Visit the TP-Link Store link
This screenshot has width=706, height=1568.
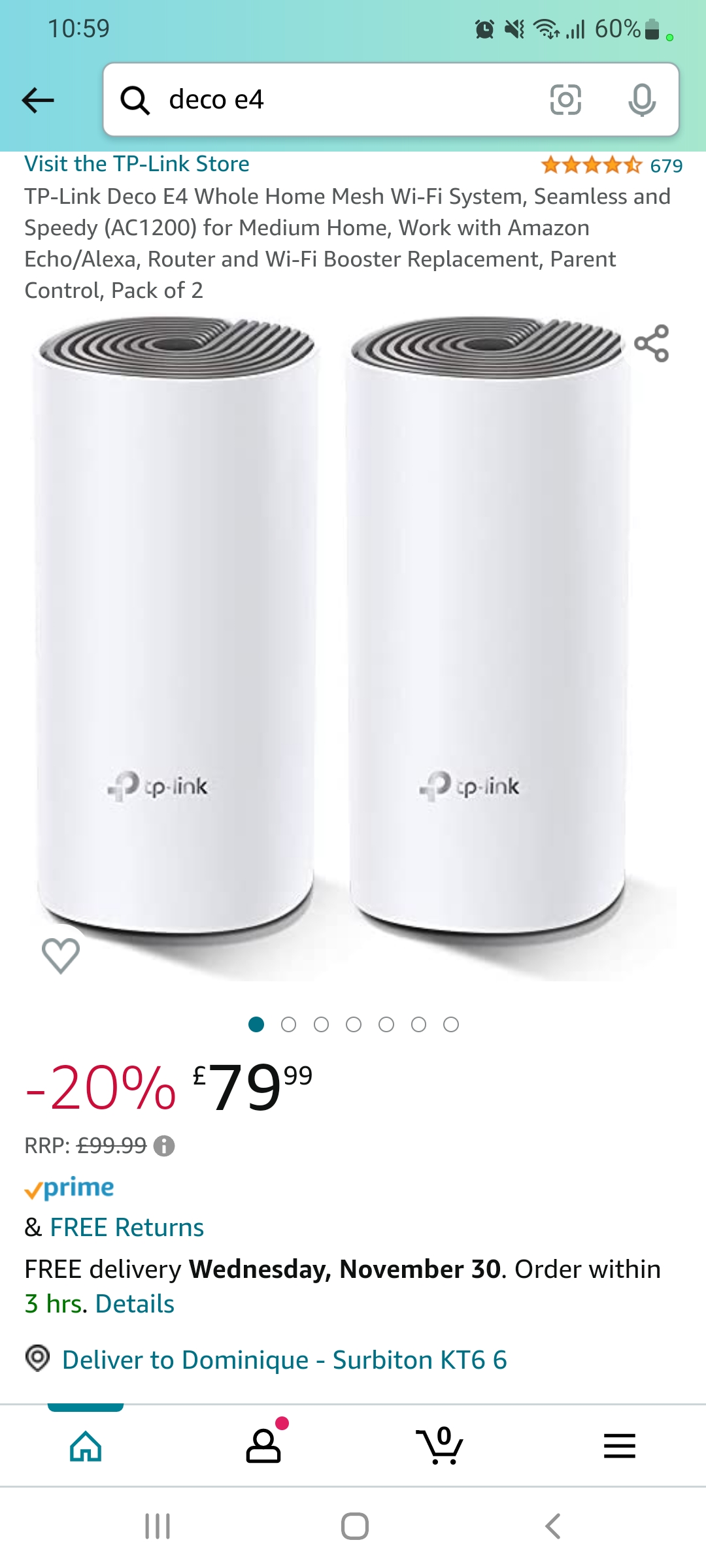pos(137,163)
